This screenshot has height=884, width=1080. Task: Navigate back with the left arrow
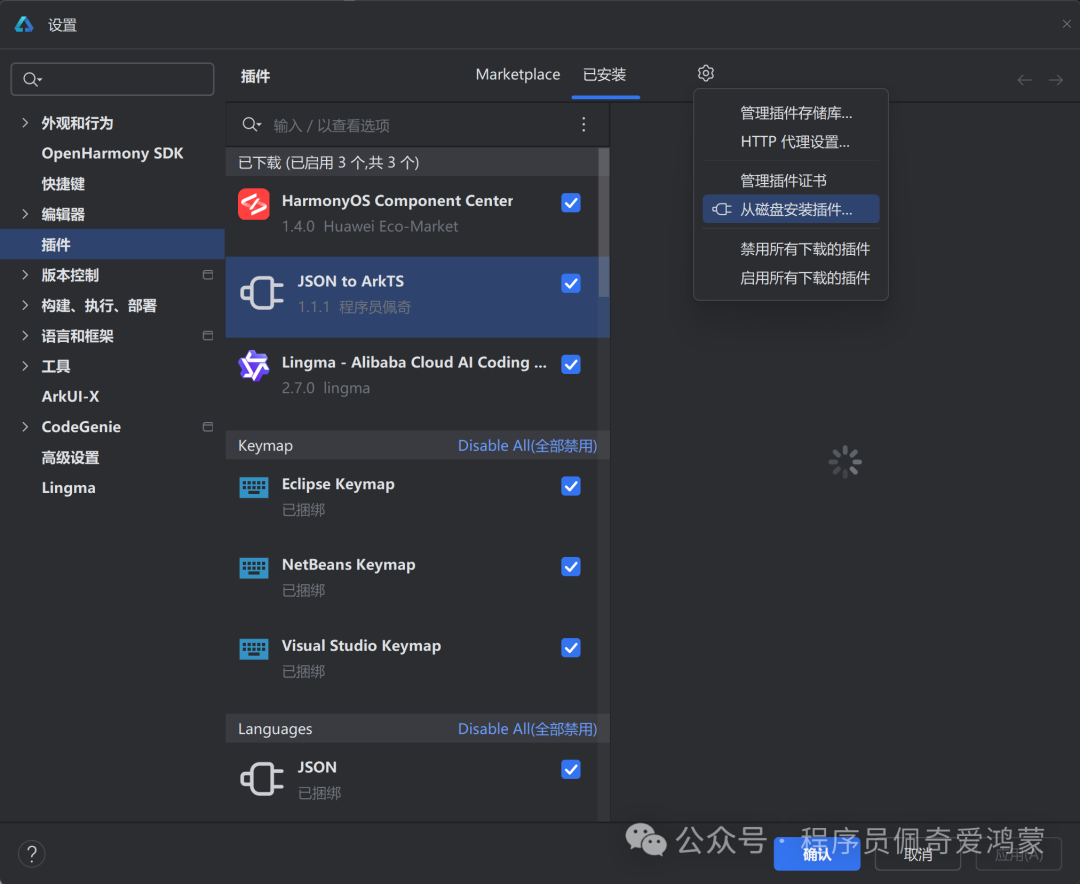click(1024, 80)
